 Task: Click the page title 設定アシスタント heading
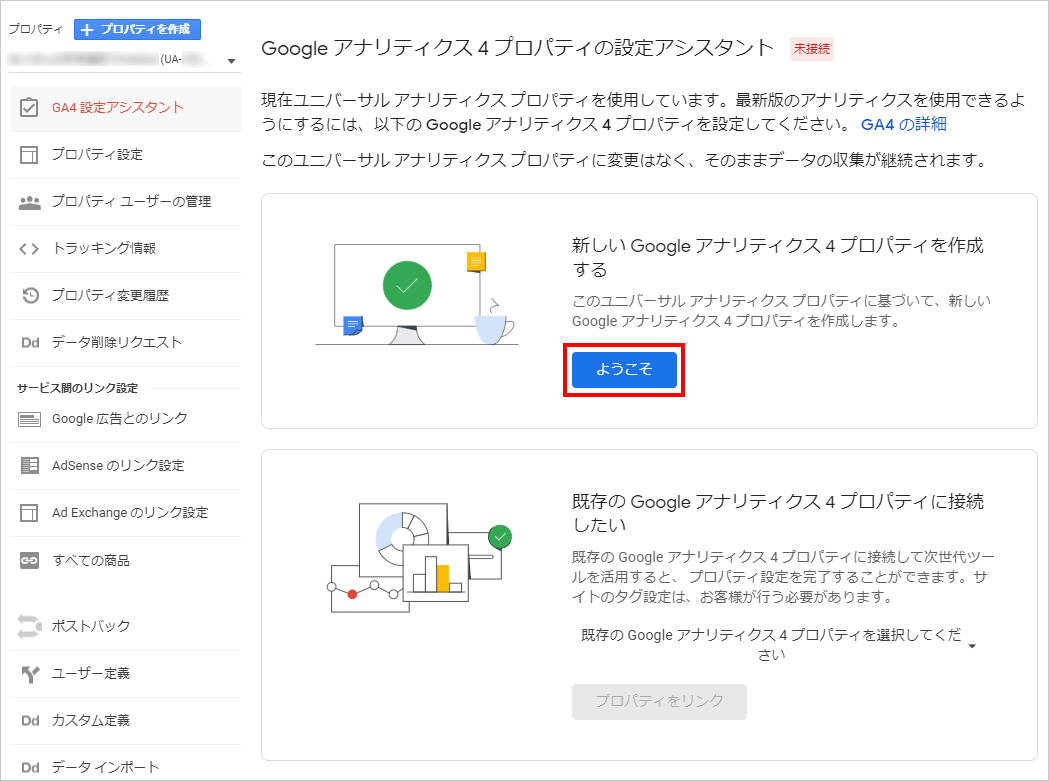[517, 48]
